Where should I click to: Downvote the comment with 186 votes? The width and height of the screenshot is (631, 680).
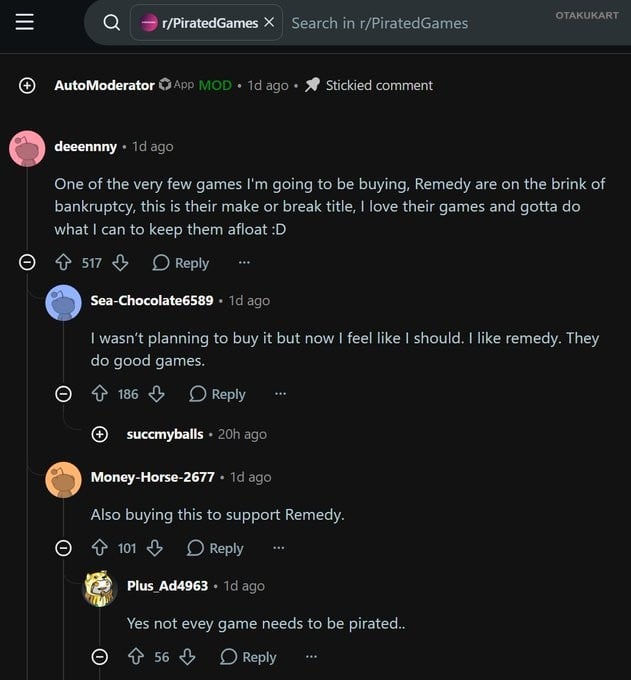(x=157, y=394)
